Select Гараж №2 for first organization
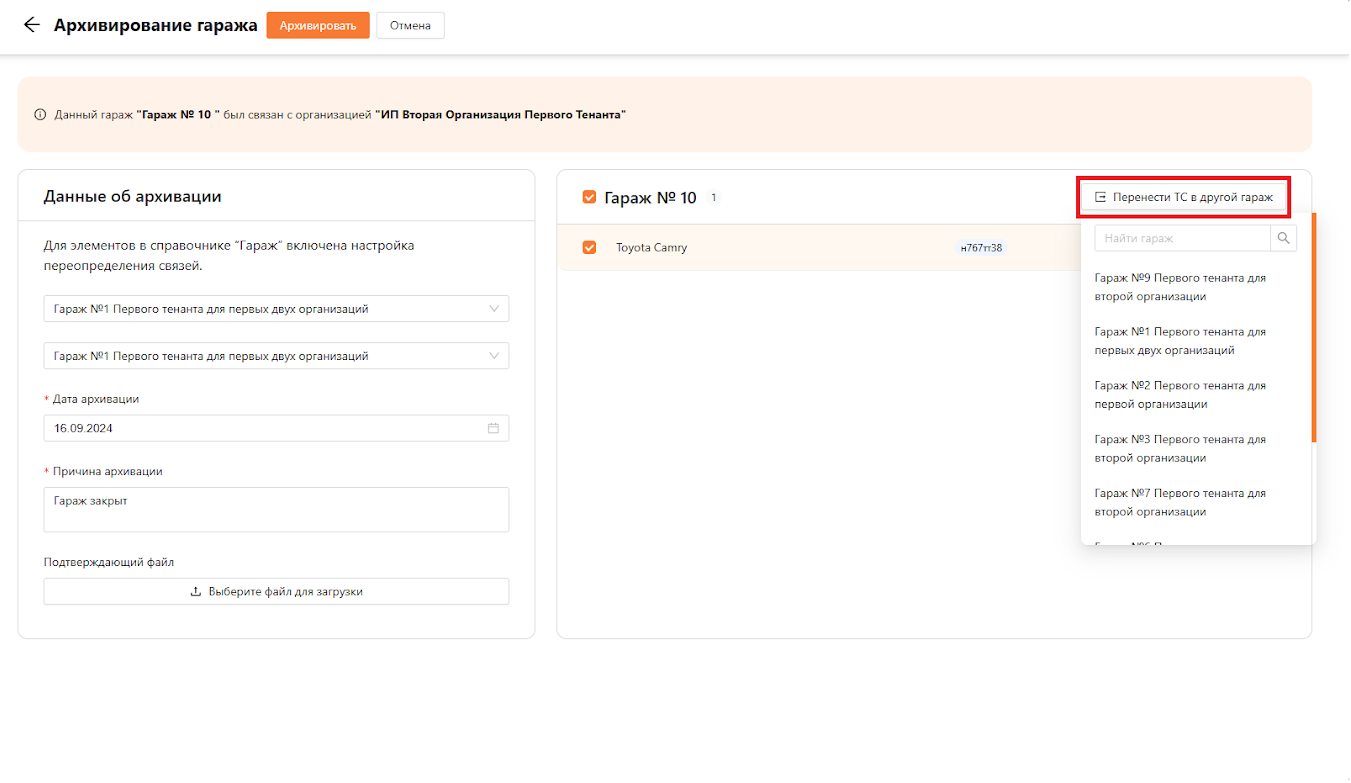The width and height of the screenshot is (1351, 783). click(x=1180, y=395)
